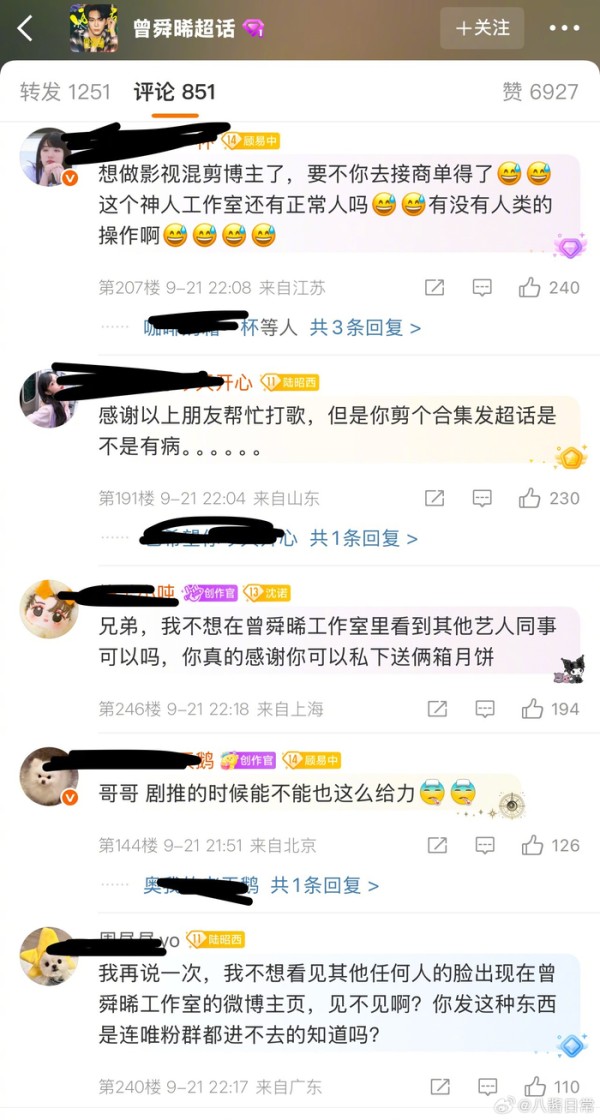Screen dimensions: 600x1120
Task: Open the three-dot more options menu
Action: coord(564,29)
